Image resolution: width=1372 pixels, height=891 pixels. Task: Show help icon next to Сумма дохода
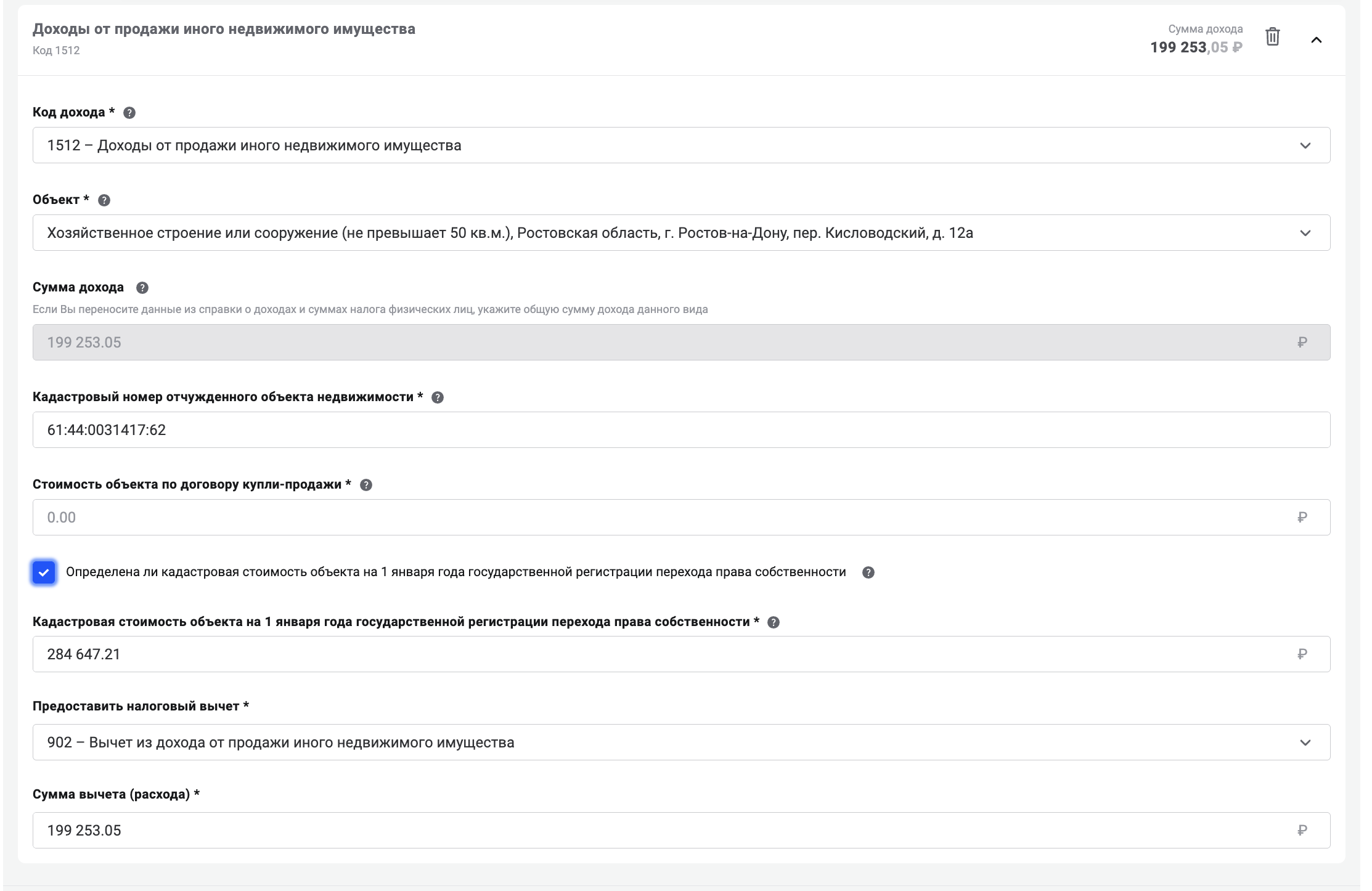coord(142,288)
